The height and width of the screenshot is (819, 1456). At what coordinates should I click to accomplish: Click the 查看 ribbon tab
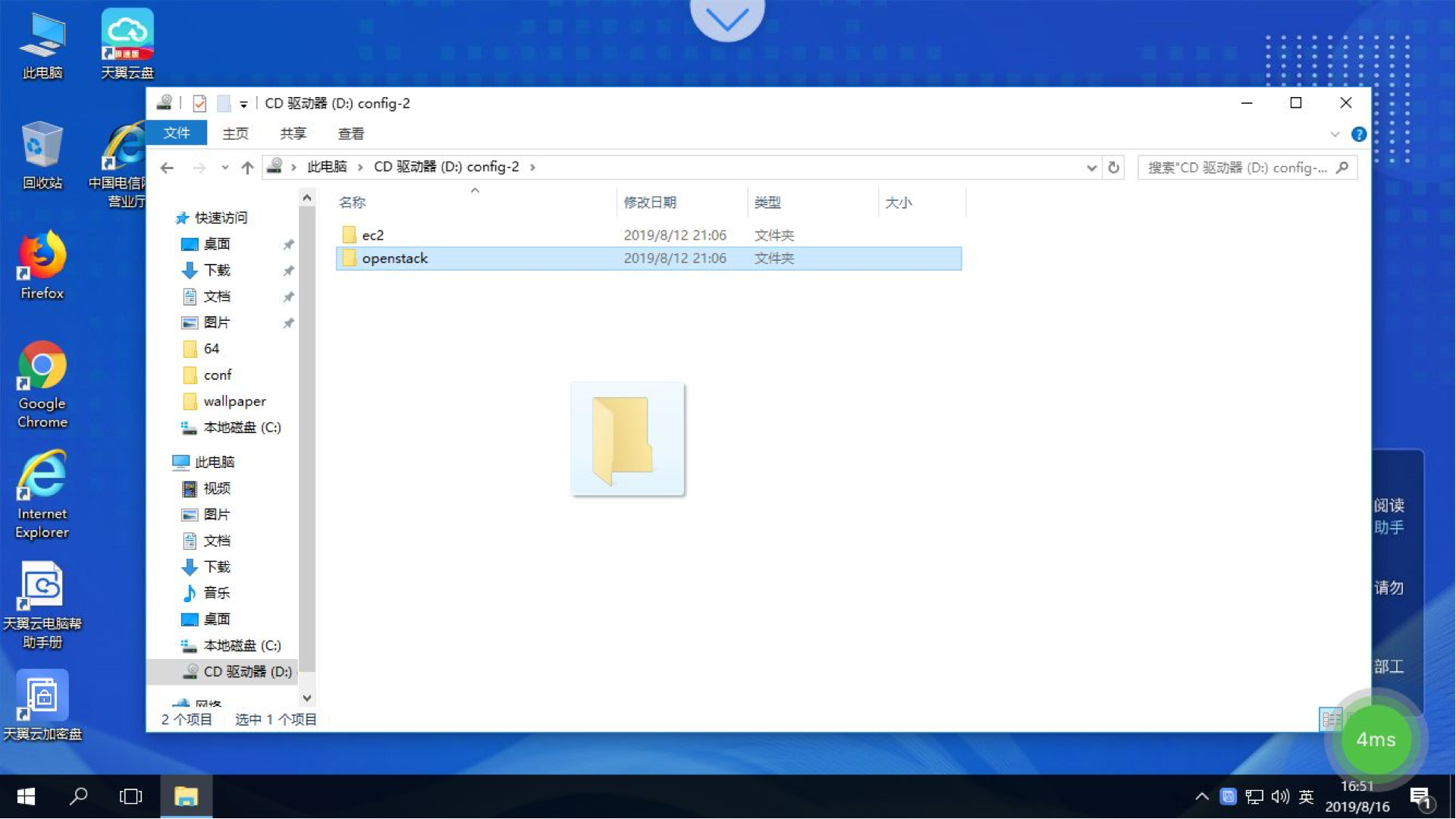pyautogui.click(x=352, y=133)
